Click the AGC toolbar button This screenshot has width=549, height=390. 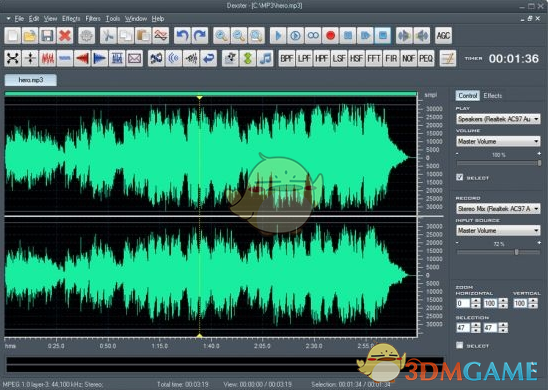point(443,35)
